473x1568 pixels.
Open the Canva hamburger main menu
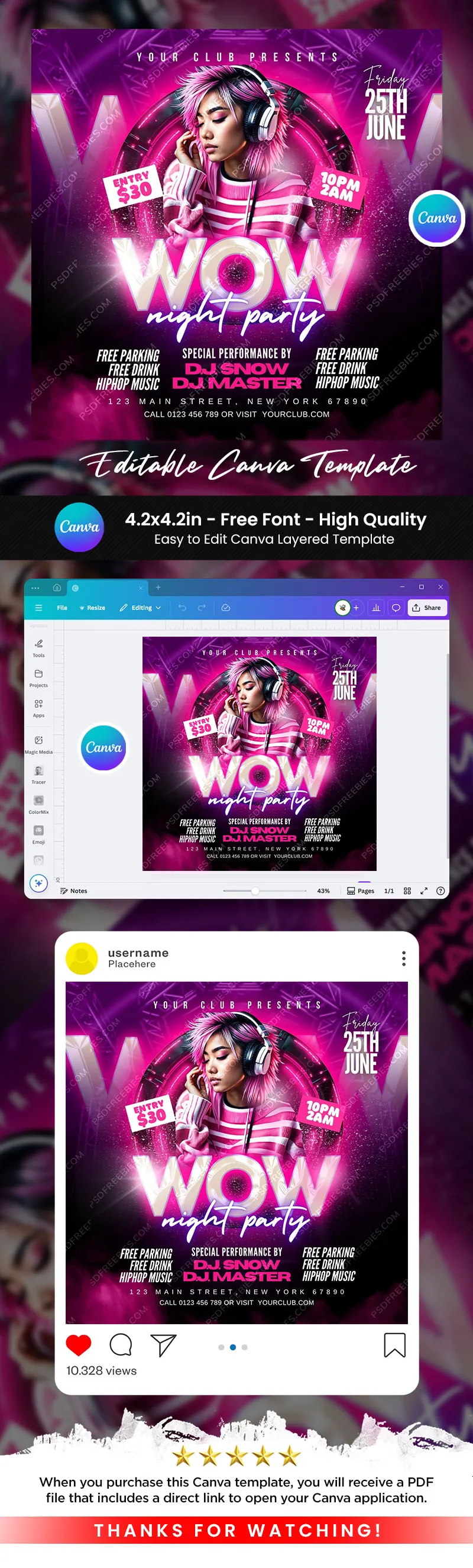tap(38, 608)
